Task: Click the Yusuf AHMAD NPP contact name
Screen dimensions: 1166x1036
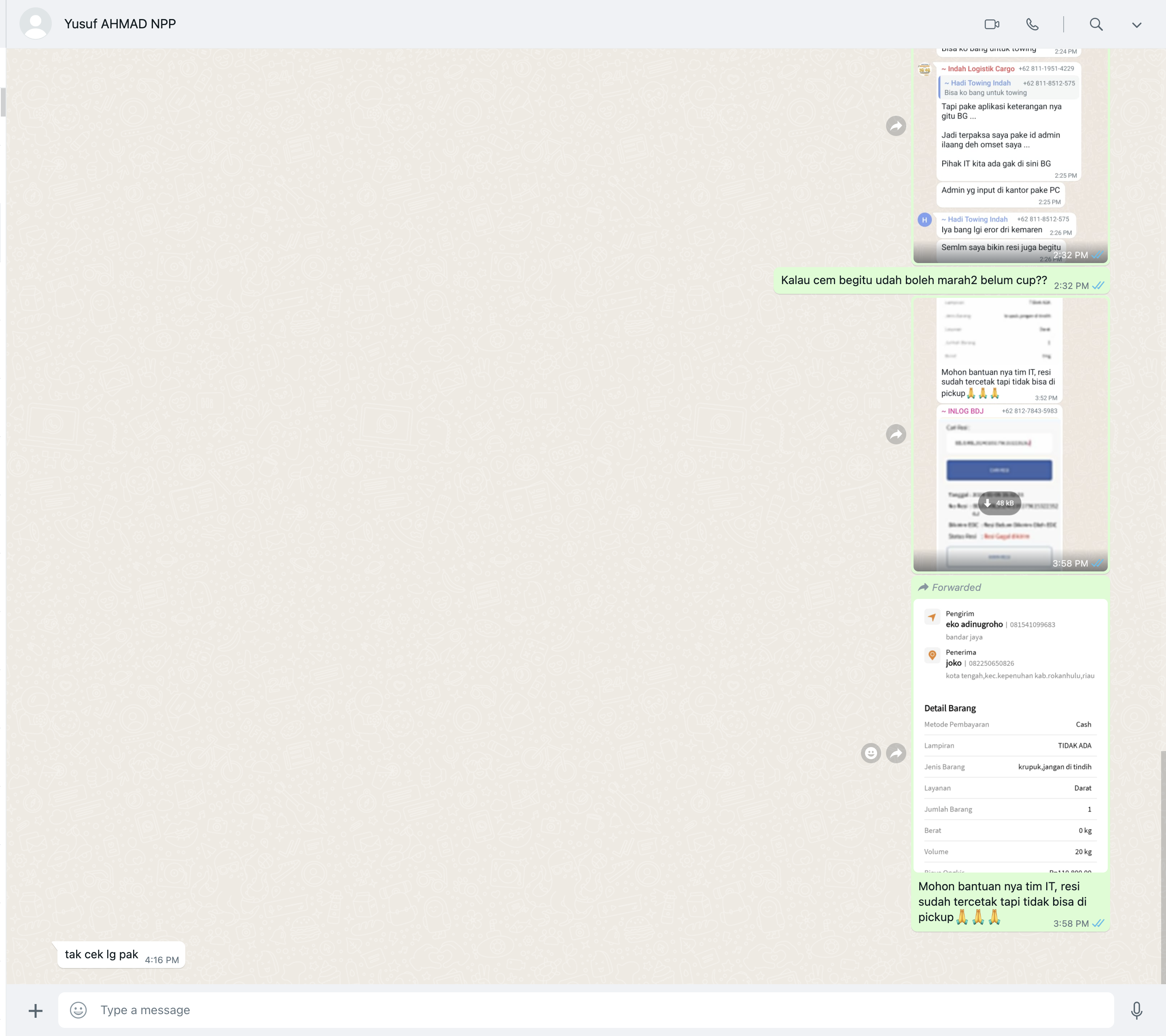Action: (x=120, y=24)
